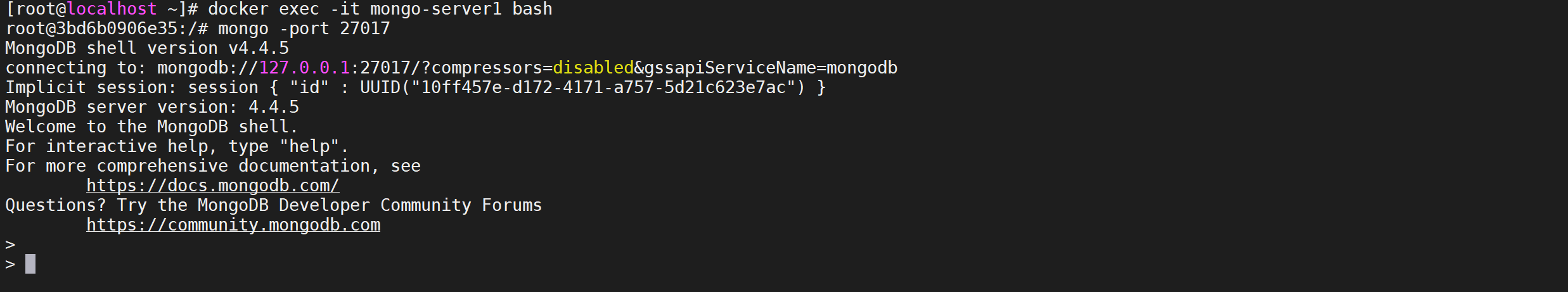Open the docs.mongodb.com link
This screenshot has height=292, width=1568.
pos(212,186)
